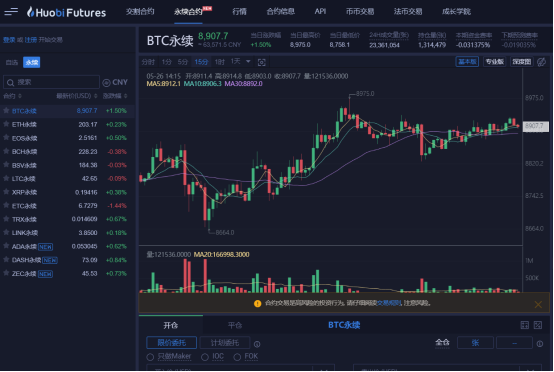Switch to 平仓 tab
This screenshot has width=554, height=372.
pos(235,325)
